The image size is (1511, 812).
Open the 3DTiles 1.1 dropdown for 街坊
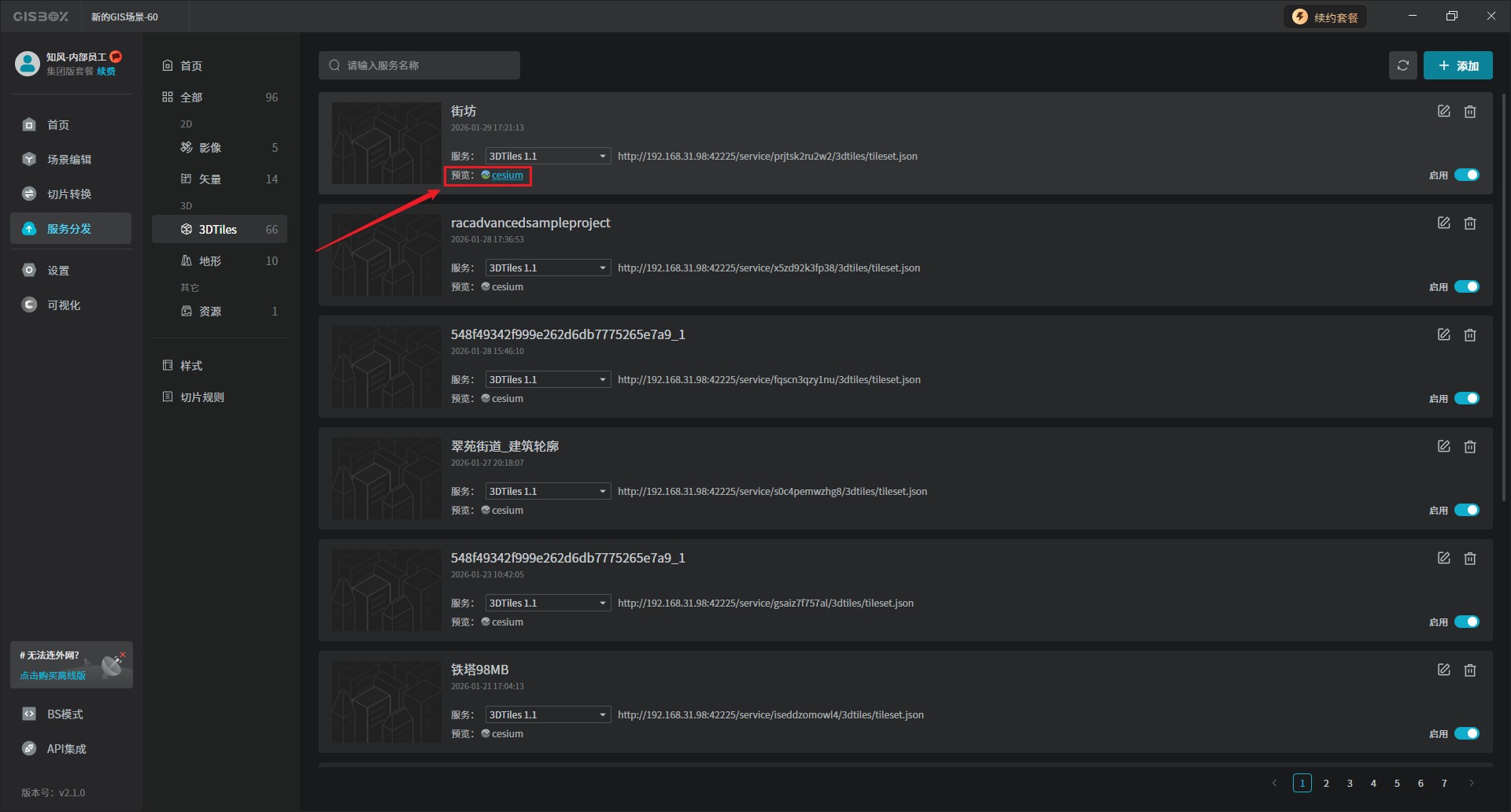point(548,156)
